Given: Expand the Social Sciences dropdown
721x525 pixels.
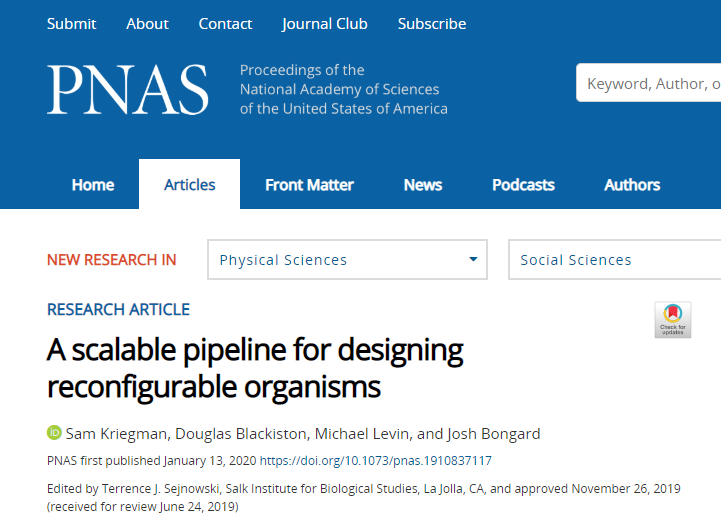Looking at the screenshot, I should (614, 259).
